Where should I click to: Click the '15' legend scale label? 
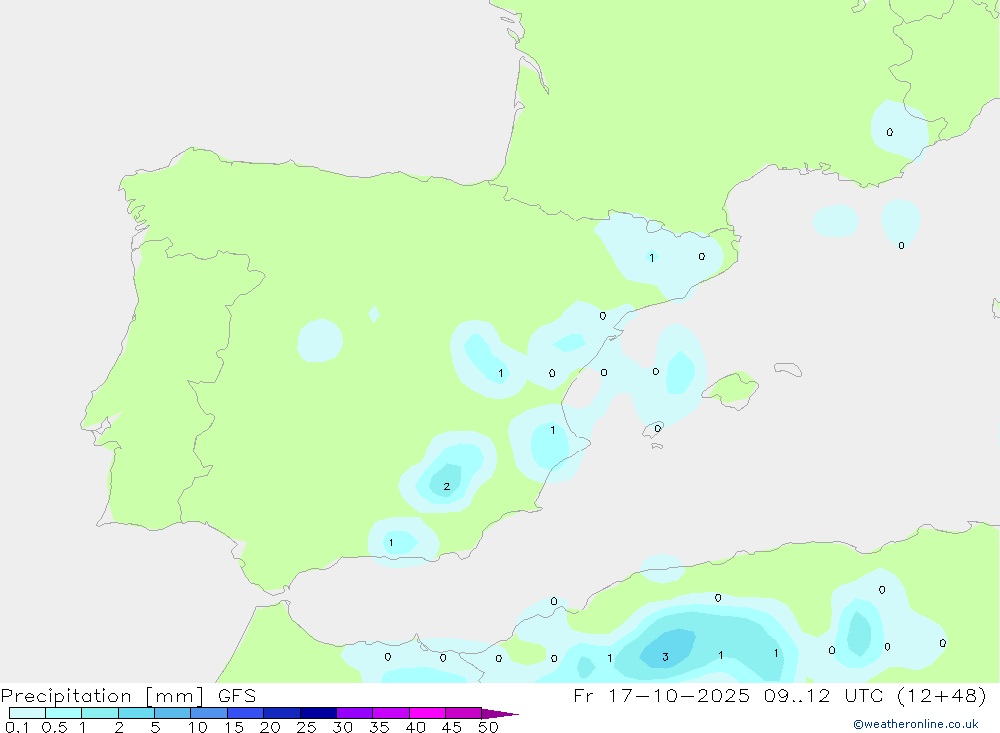[x=234, y=727]
